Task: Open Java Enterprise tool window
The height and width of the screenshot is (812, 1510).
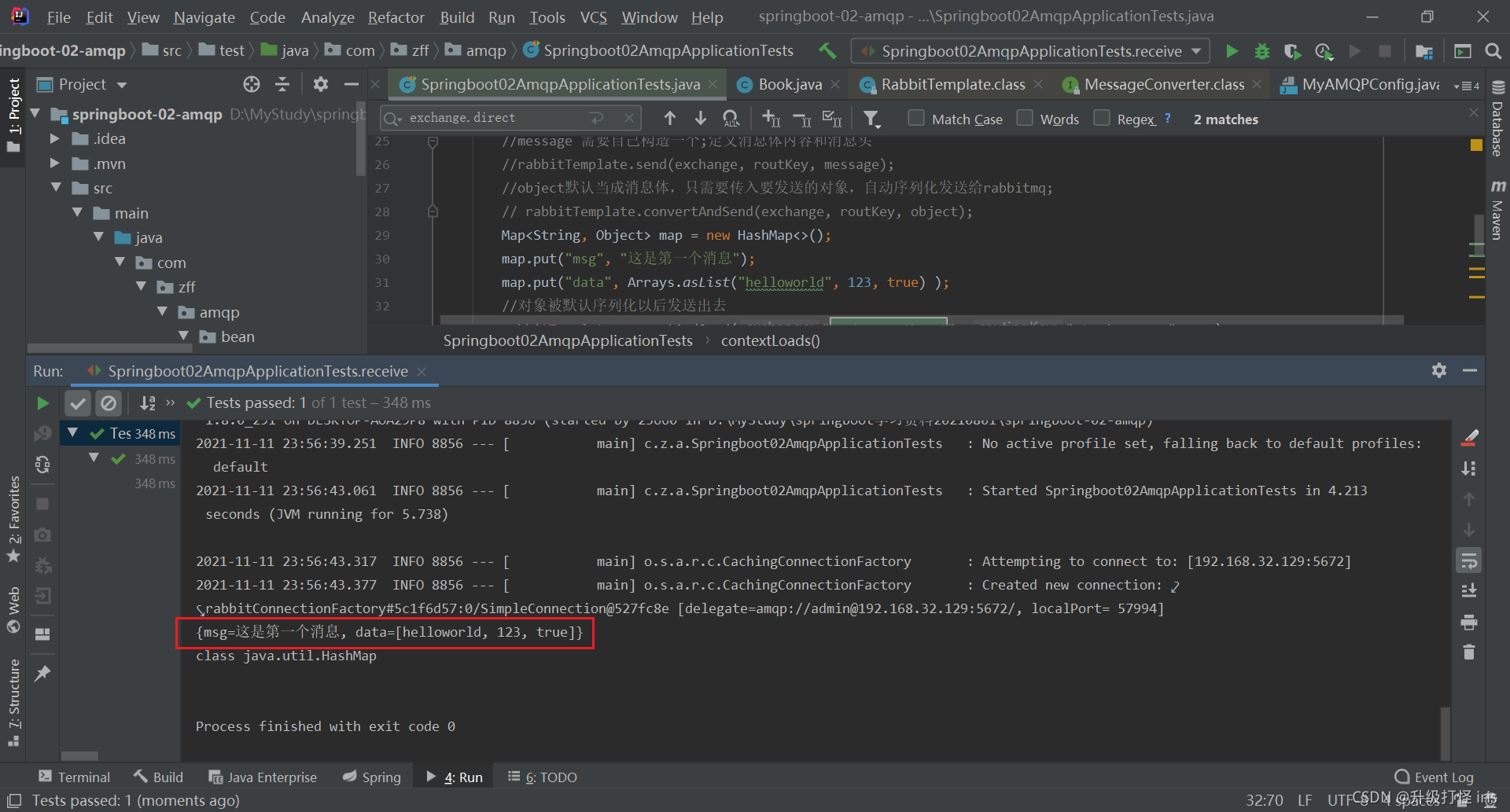Action: click(x=263, y=777)
